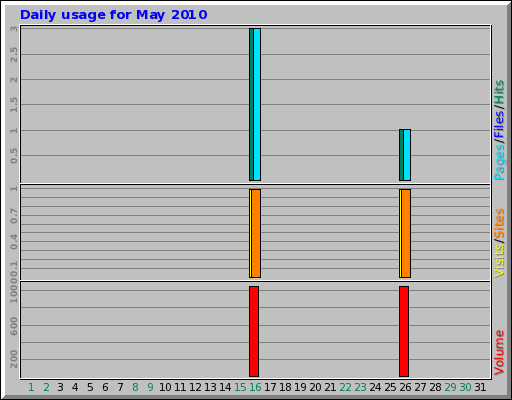512x400 pixels.
Task: Click day label 31 on x-axis
Action: click(480, 387)
